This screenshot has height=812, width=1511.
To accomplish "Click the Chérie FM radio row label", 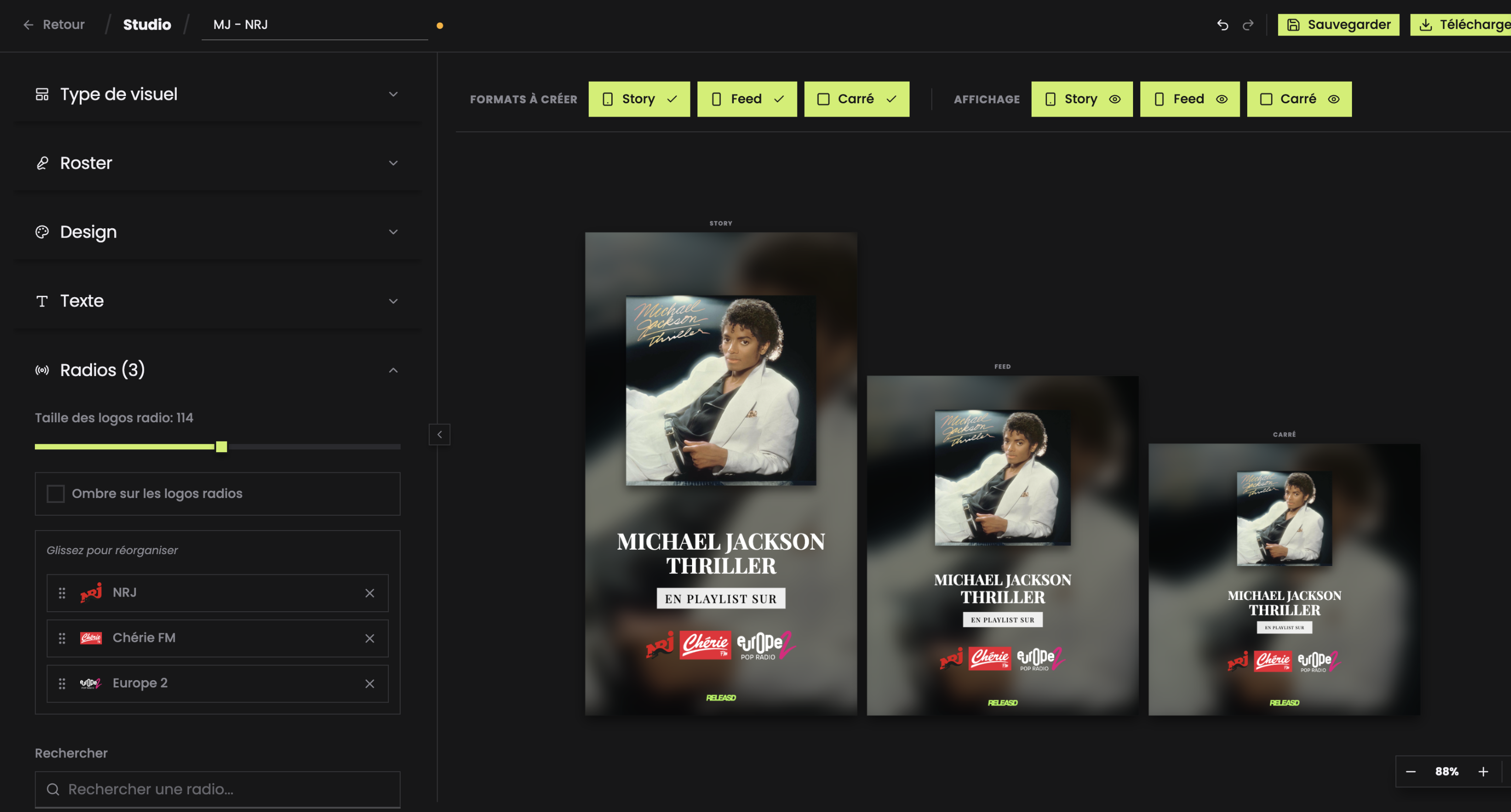I will pyautogui.click(x=144, y=638).
